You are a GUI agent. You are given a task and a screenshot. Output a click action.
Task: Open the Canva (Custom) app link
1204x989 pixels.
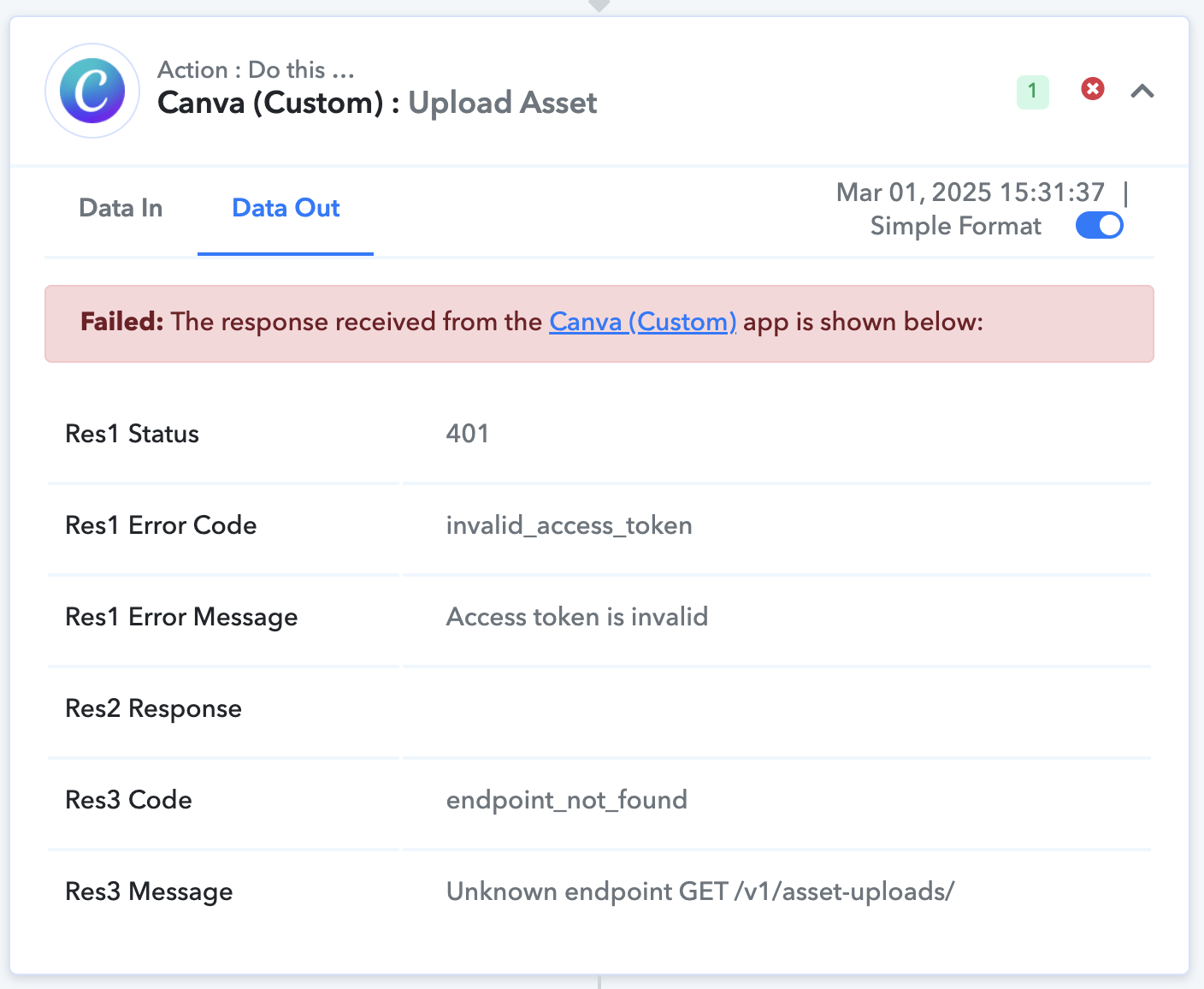(642, 322)
